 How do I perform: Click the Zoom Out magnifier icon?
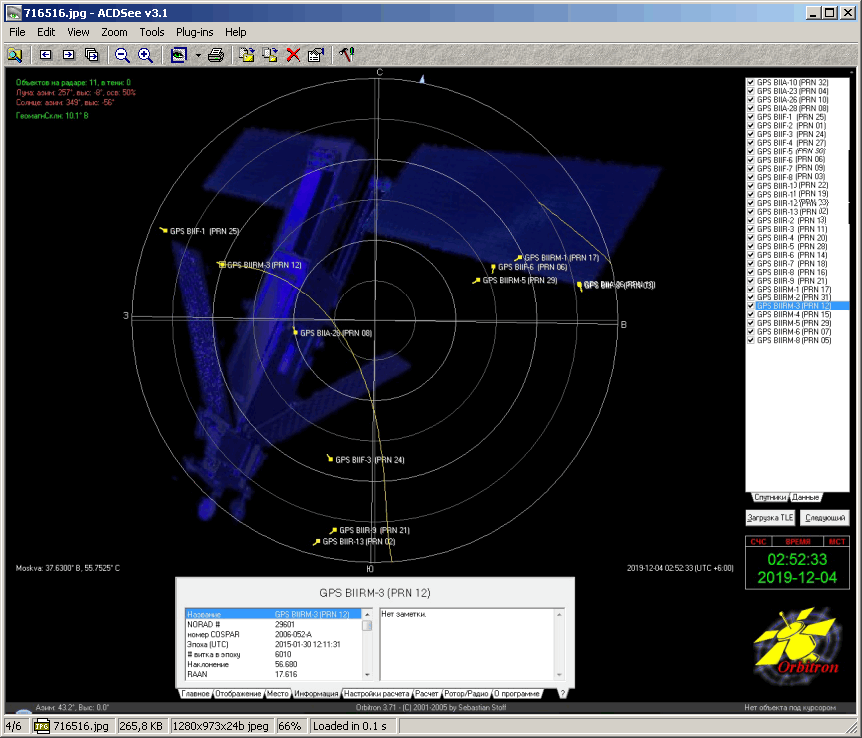tap(122, 55)
